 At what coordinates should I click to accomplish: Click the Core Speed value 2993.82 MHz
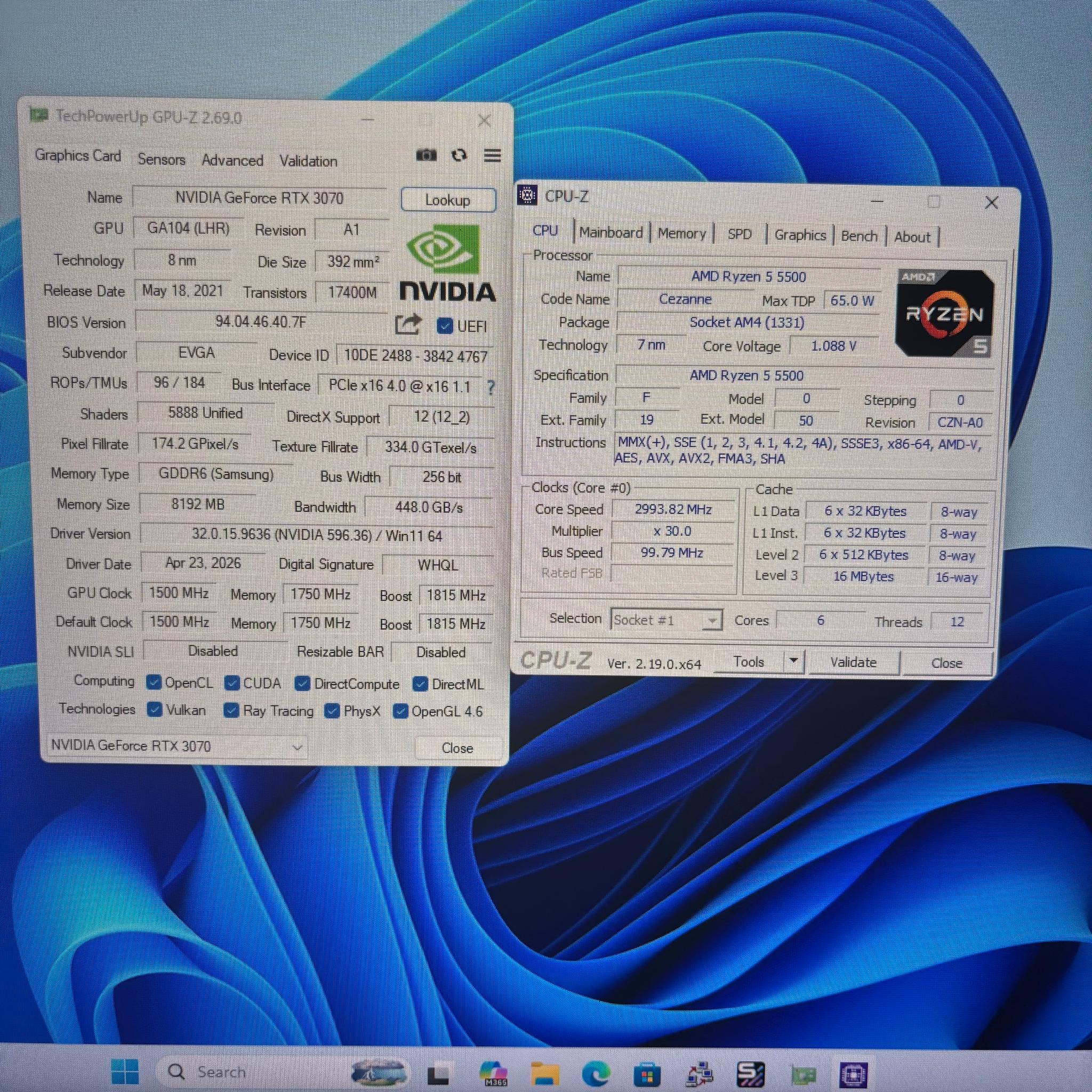pos(672,509)
